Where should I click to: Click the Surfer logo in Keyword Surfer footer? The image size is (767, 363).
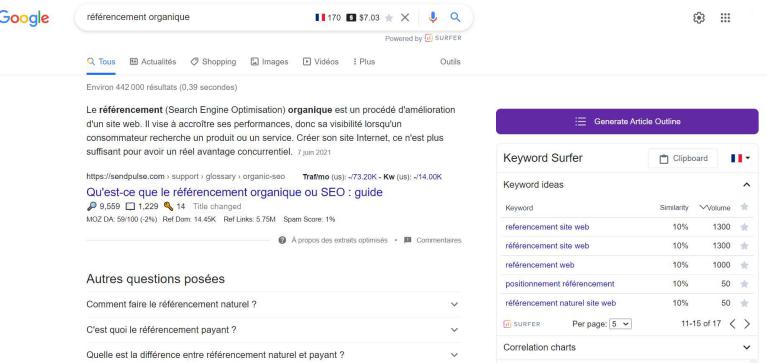coord(522,324)
